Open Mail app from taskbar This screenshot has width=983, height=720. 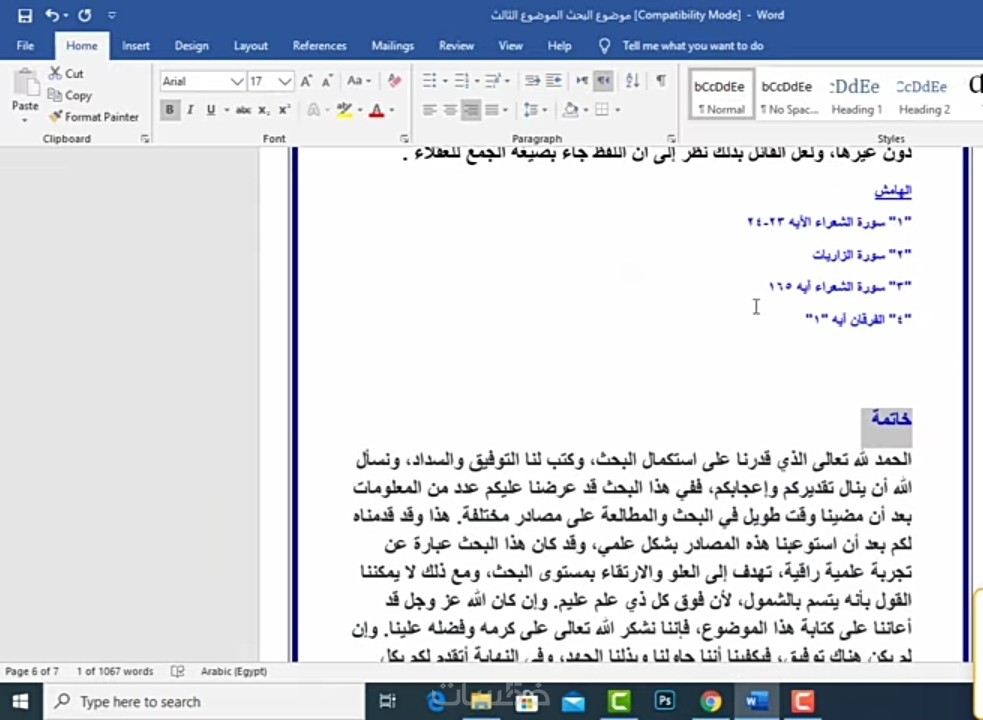[x=573, y=702]
